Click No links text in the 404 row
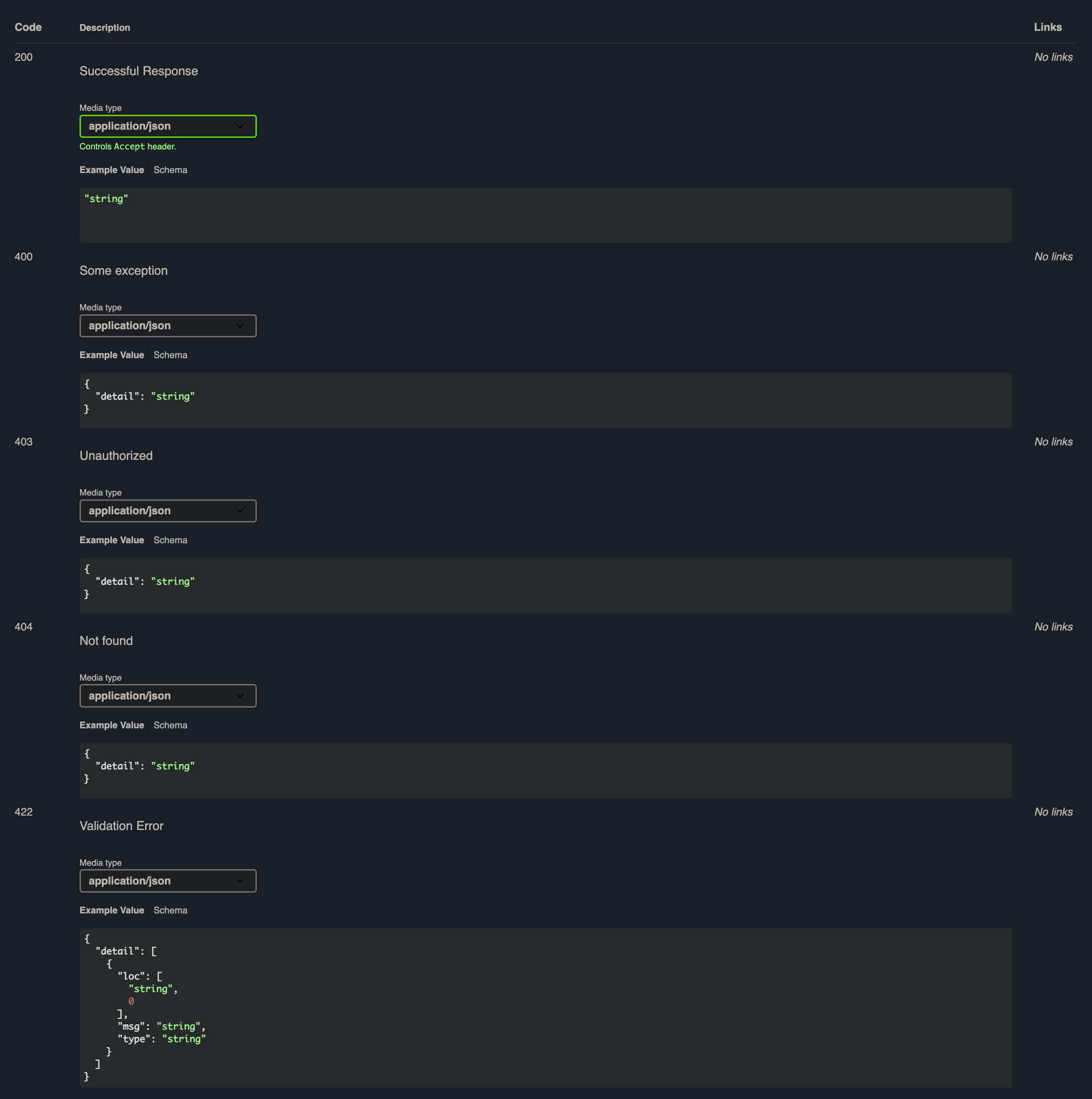This screenshot has width=1092, height=1099. [1053, 627]
